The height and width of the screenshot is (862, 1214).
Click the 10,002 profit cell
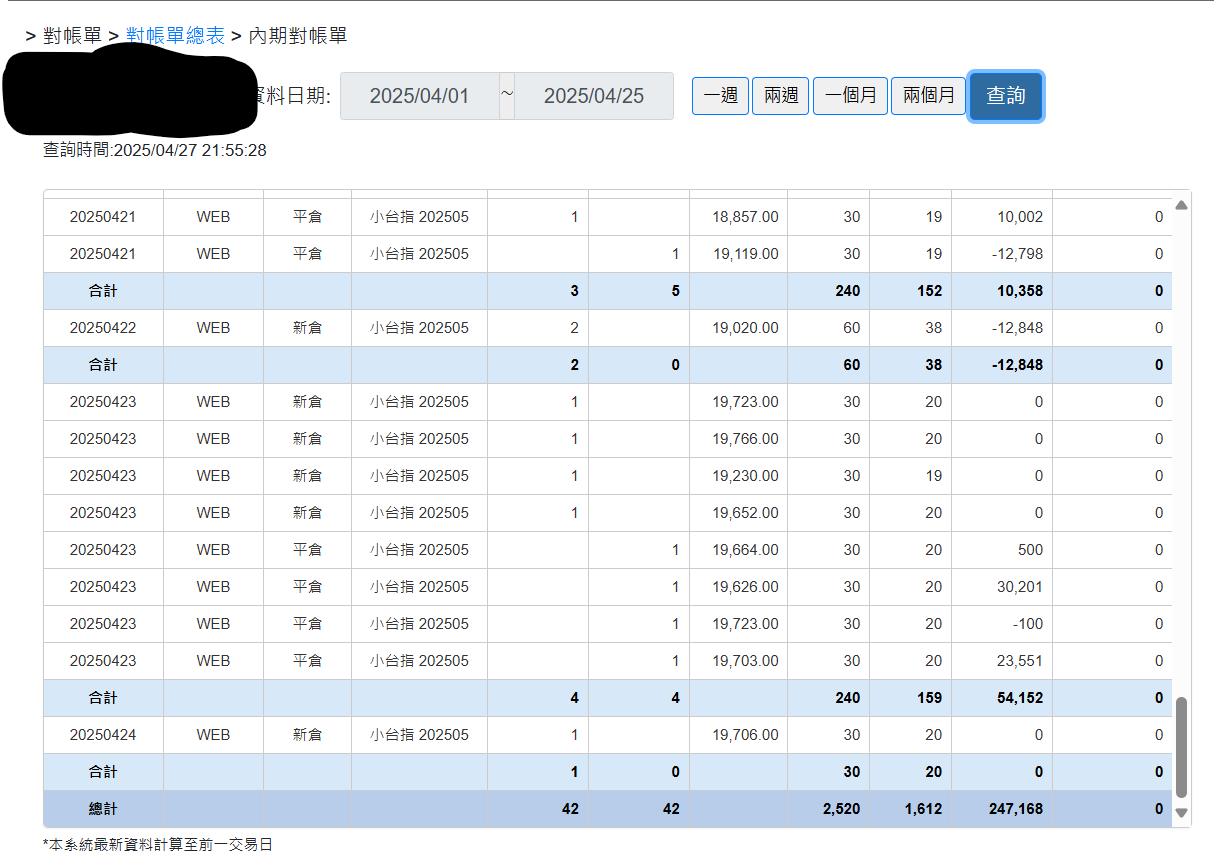tap(1002, 217)
